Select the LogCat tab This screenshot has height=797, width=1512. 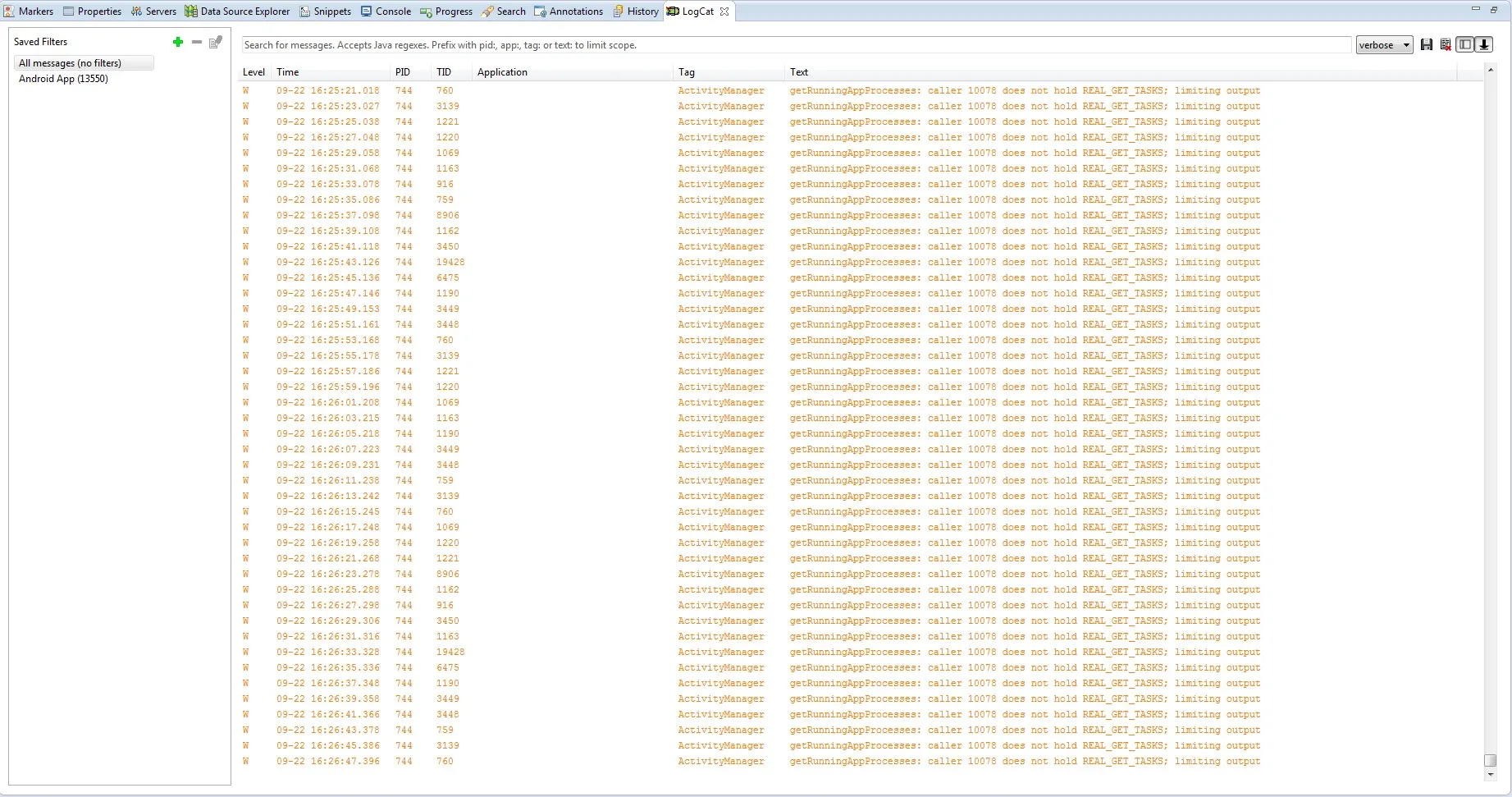697,11
